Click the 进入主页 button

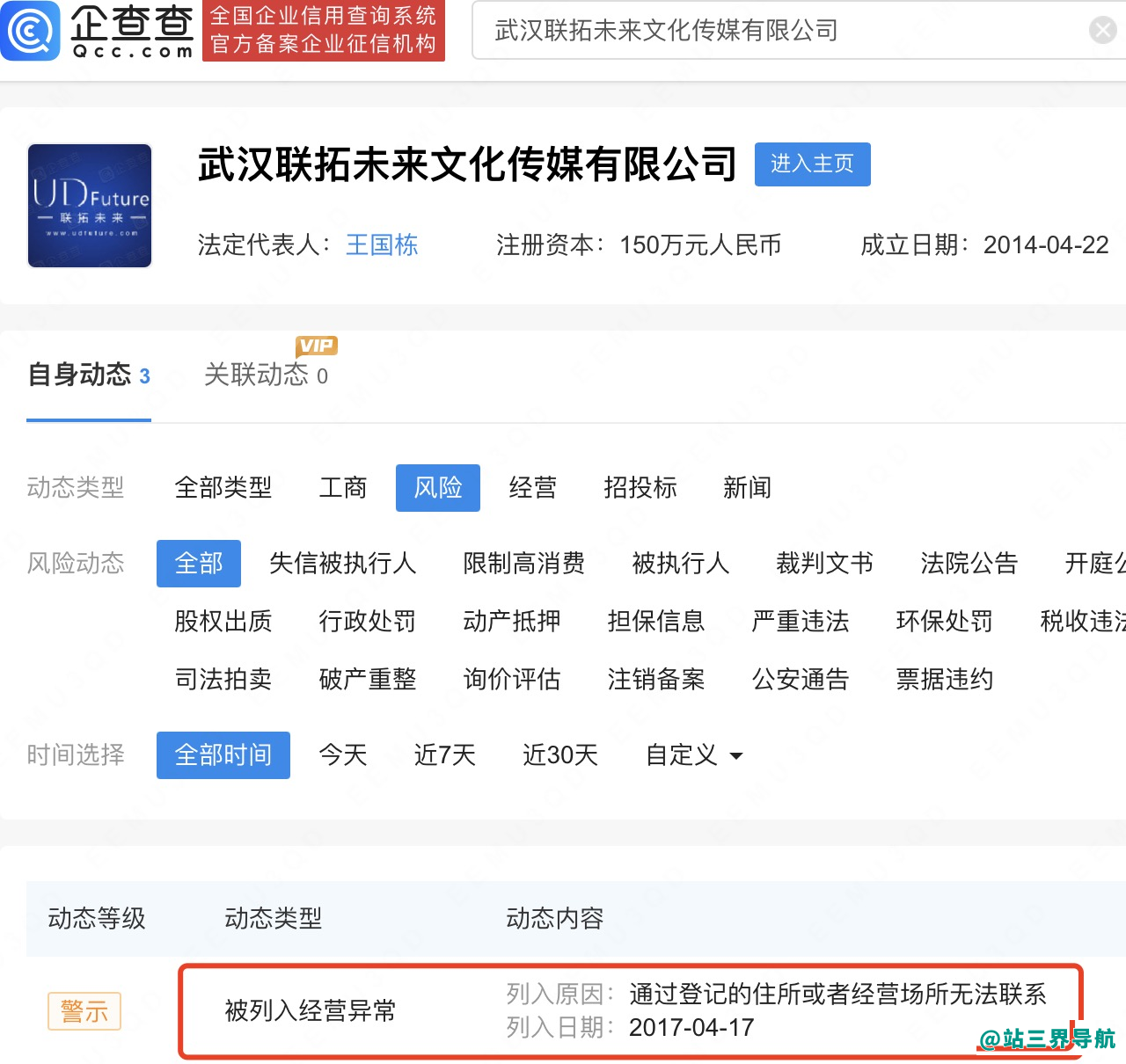click(x=813, y=164)
